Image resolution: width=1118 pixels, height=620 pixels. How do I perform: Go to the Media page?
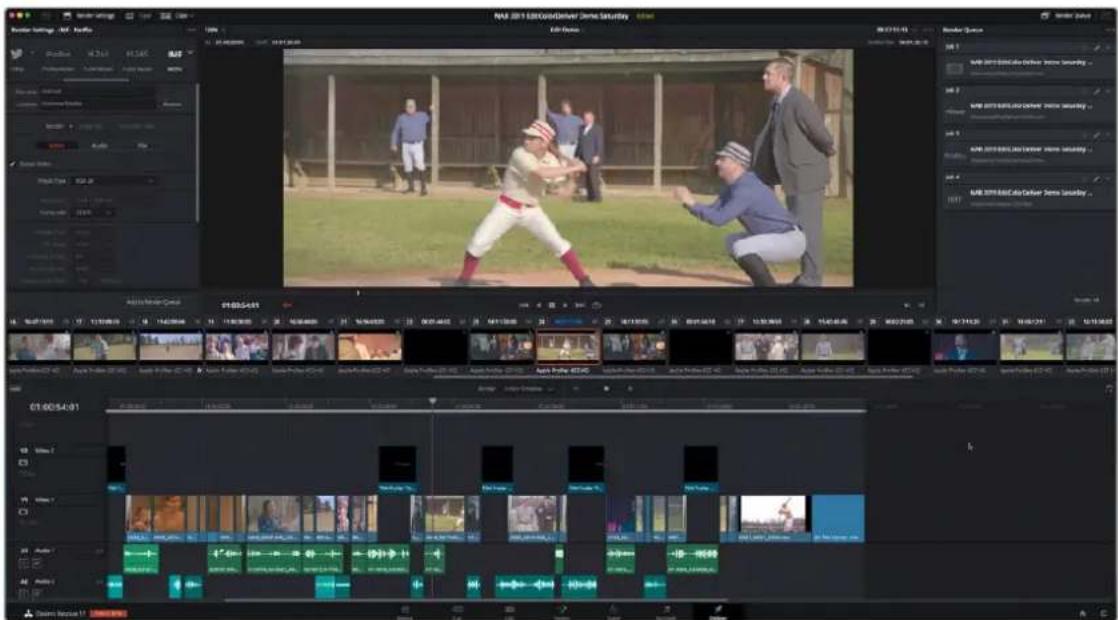tap(404, 612)
